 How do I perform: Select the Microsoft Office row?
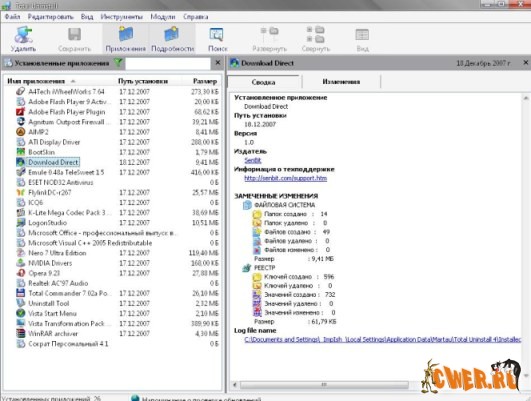click(x=117, y=233)
